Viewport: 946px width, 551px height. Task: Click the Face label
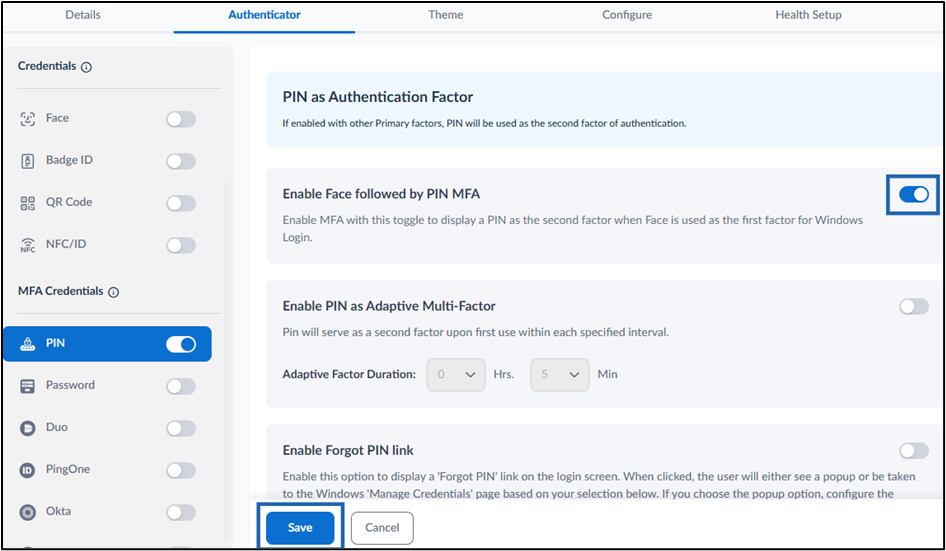(x=57, y=118)
